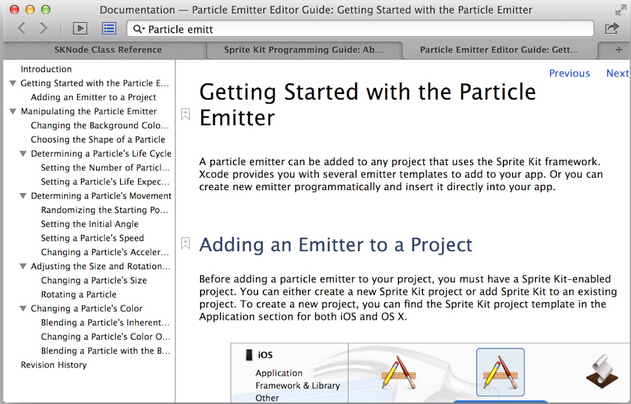Collapse Manipulating the Particle Emitter section
Screen dimensions: 631x404
coord(12,112)
